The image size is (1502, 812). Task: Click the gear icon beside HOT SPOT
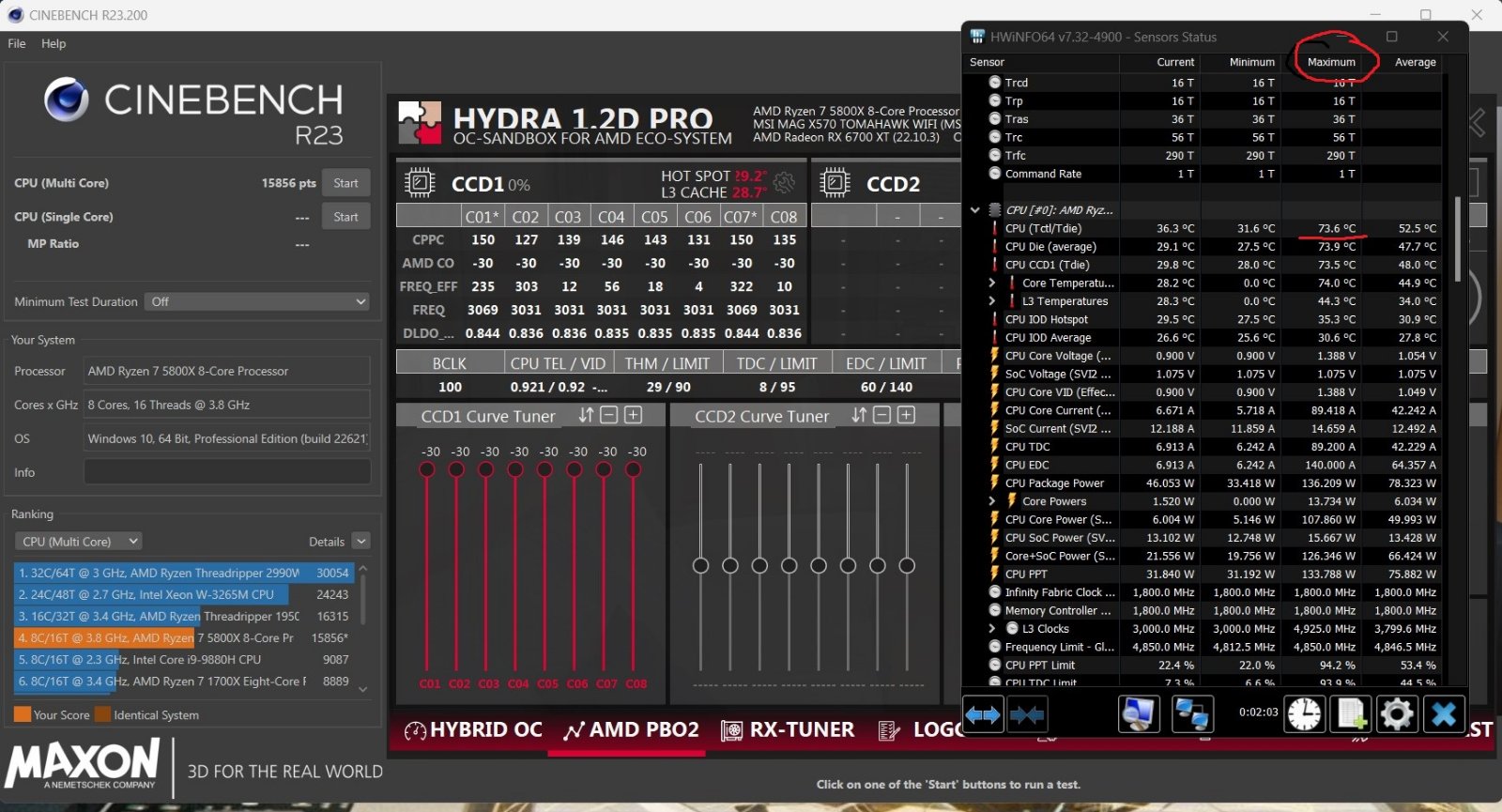[785, 183]
